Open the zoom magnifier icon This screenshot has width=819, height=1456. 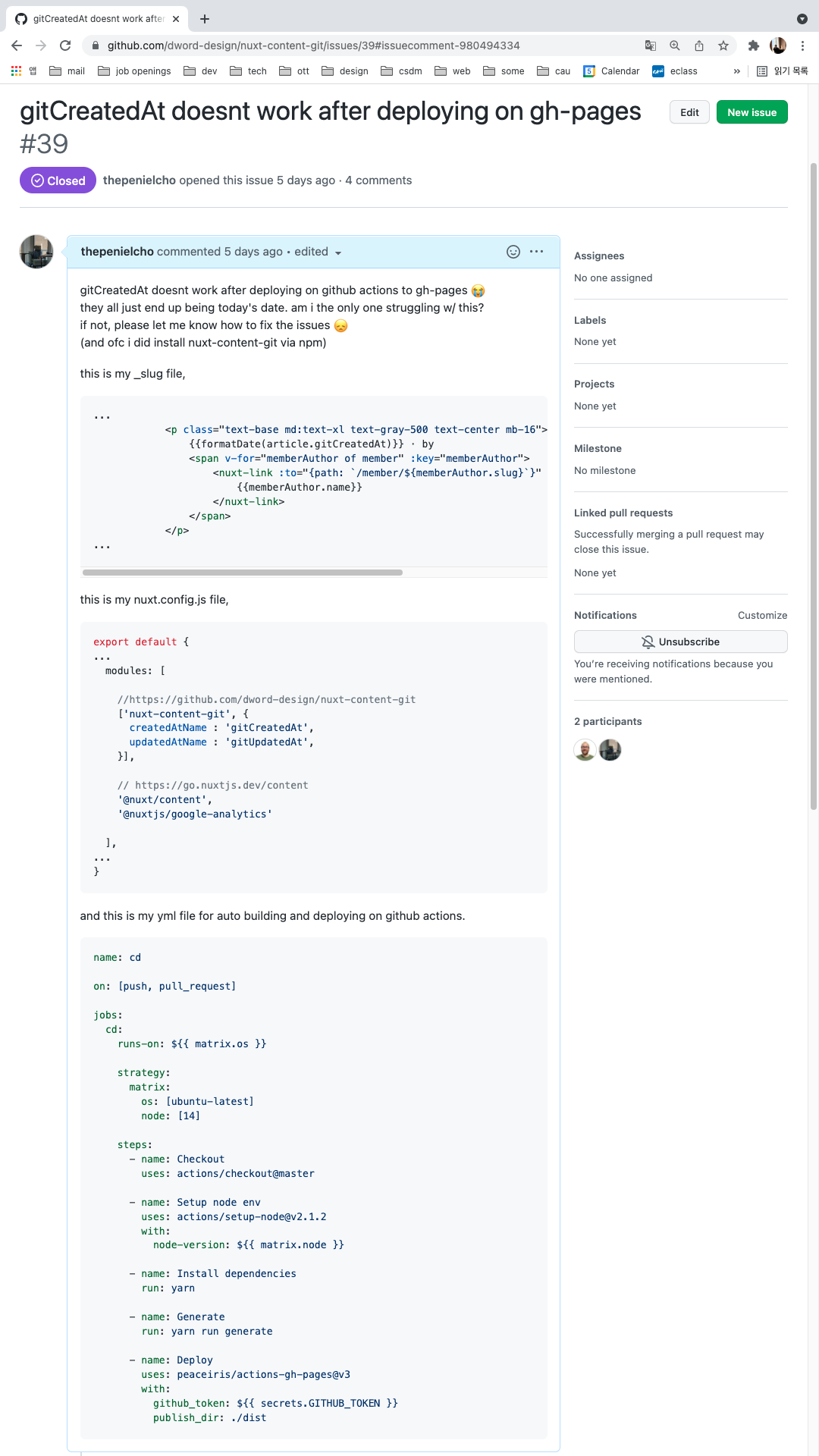coord(675,45)
